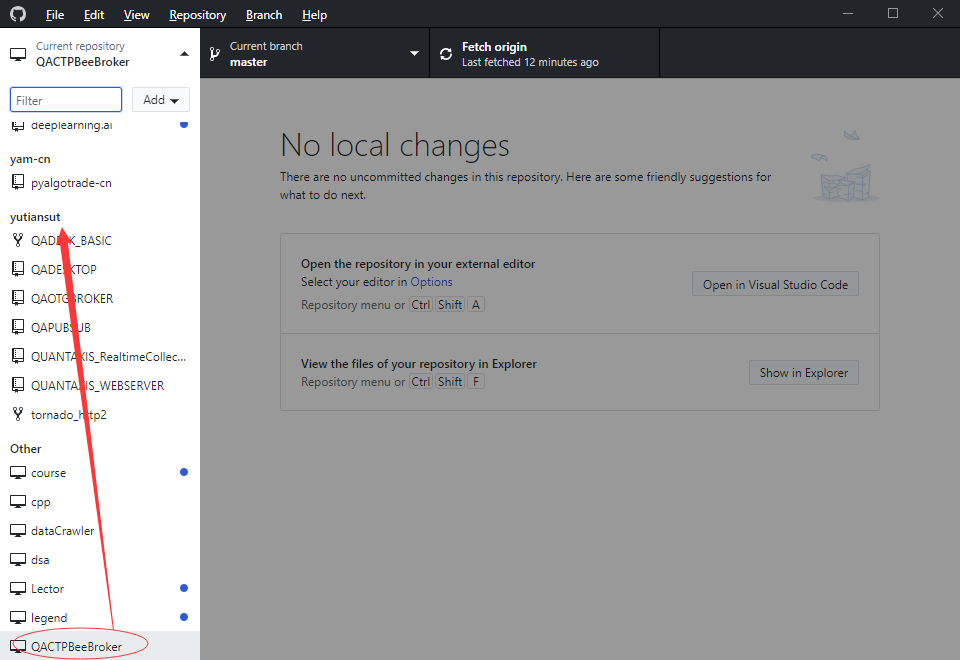Open the Add dropdown menu
This screenshot has height=660, width=960.
[160, 99]
